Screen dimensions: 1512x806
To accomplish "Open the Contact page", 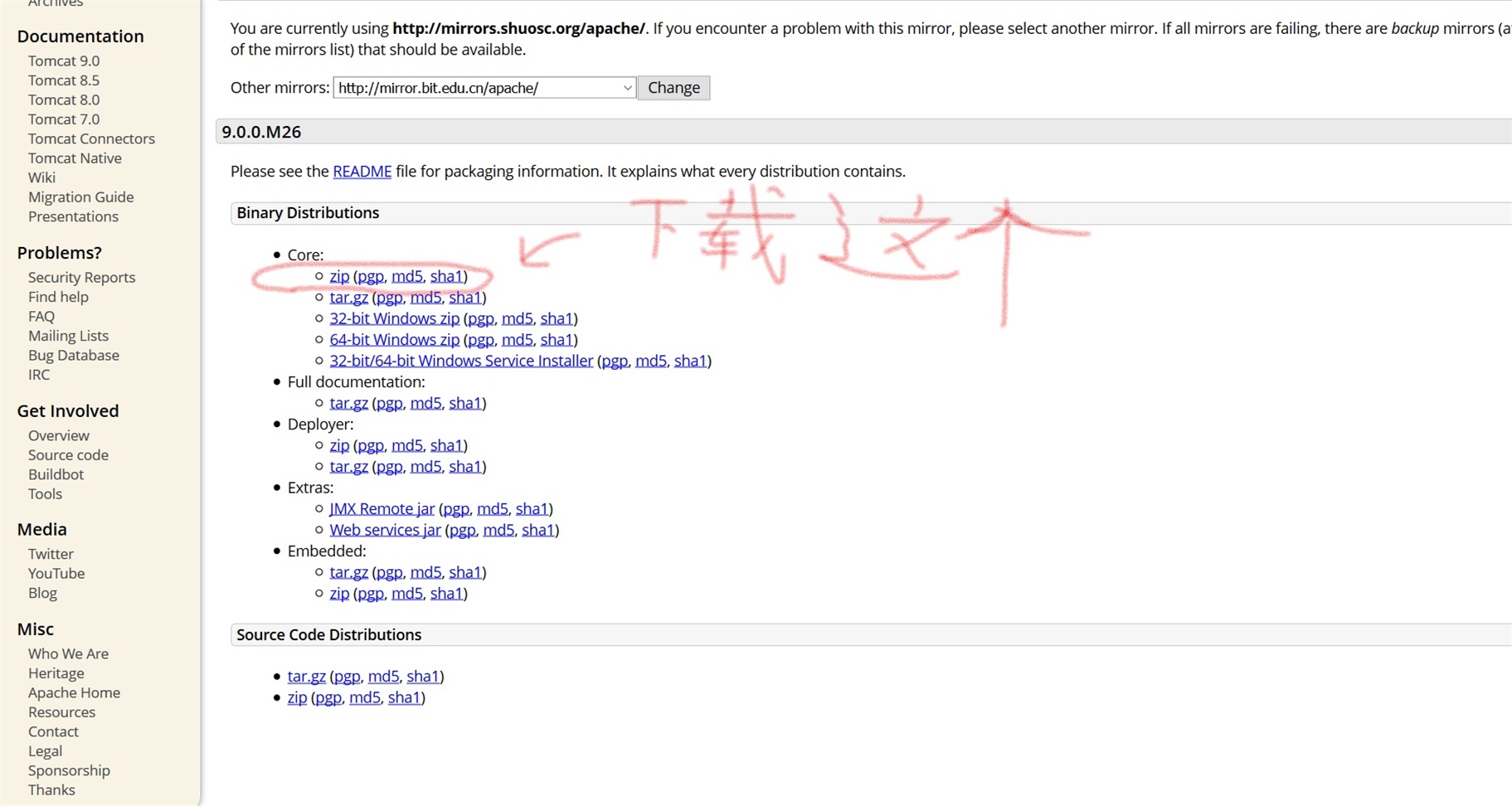I will pos(53,732).
